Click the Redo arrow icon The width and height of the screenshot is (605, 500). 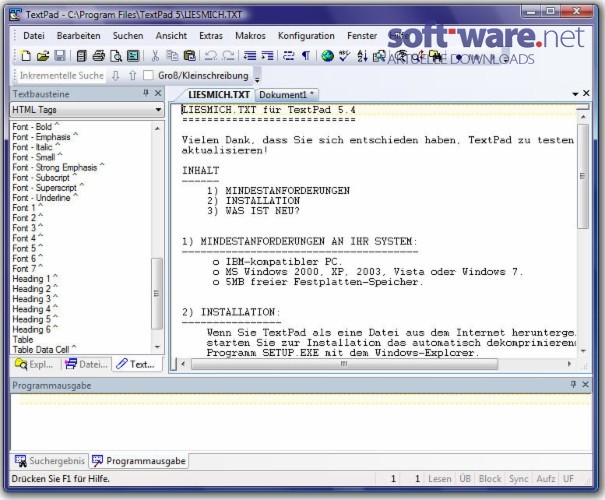click(x=228, y=56)
